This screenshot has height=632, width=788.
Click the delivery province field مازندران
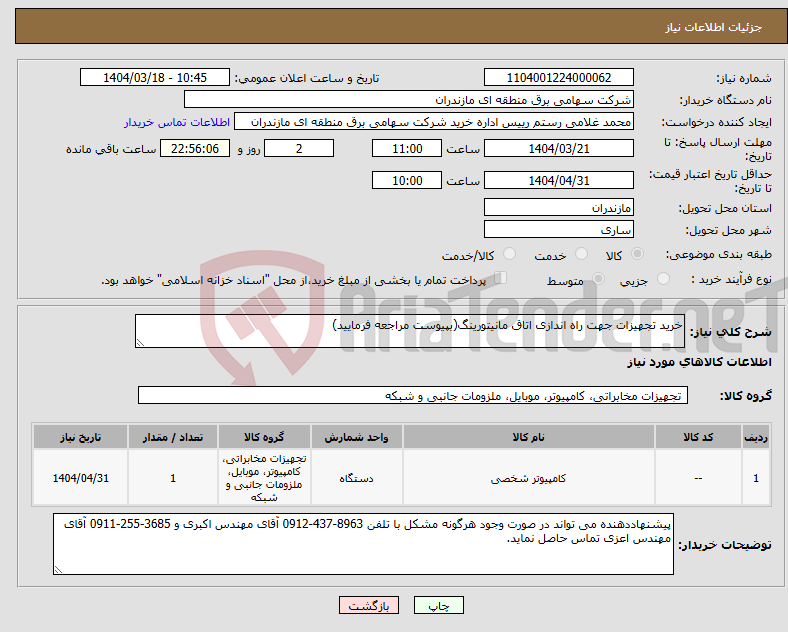click(x=558, y=207)
